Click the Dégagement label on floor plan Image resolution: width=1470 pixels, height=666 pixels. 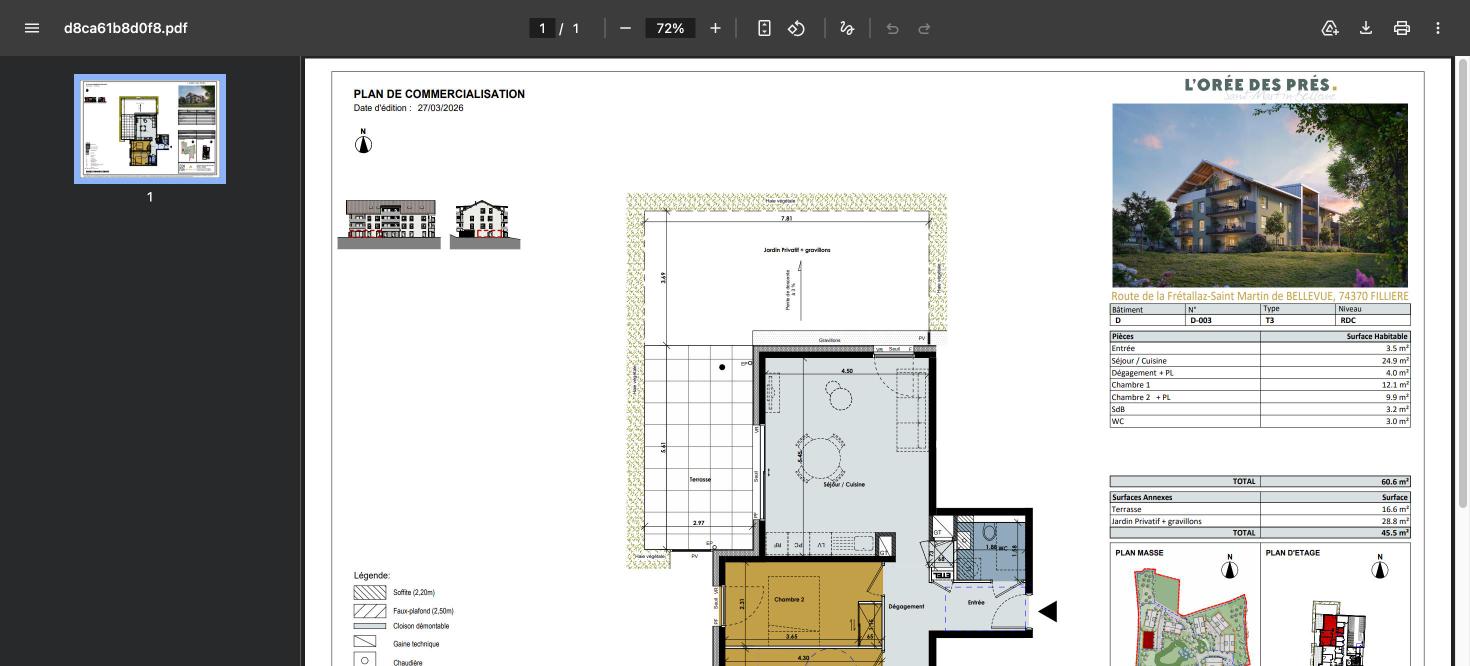click(906, 606)
